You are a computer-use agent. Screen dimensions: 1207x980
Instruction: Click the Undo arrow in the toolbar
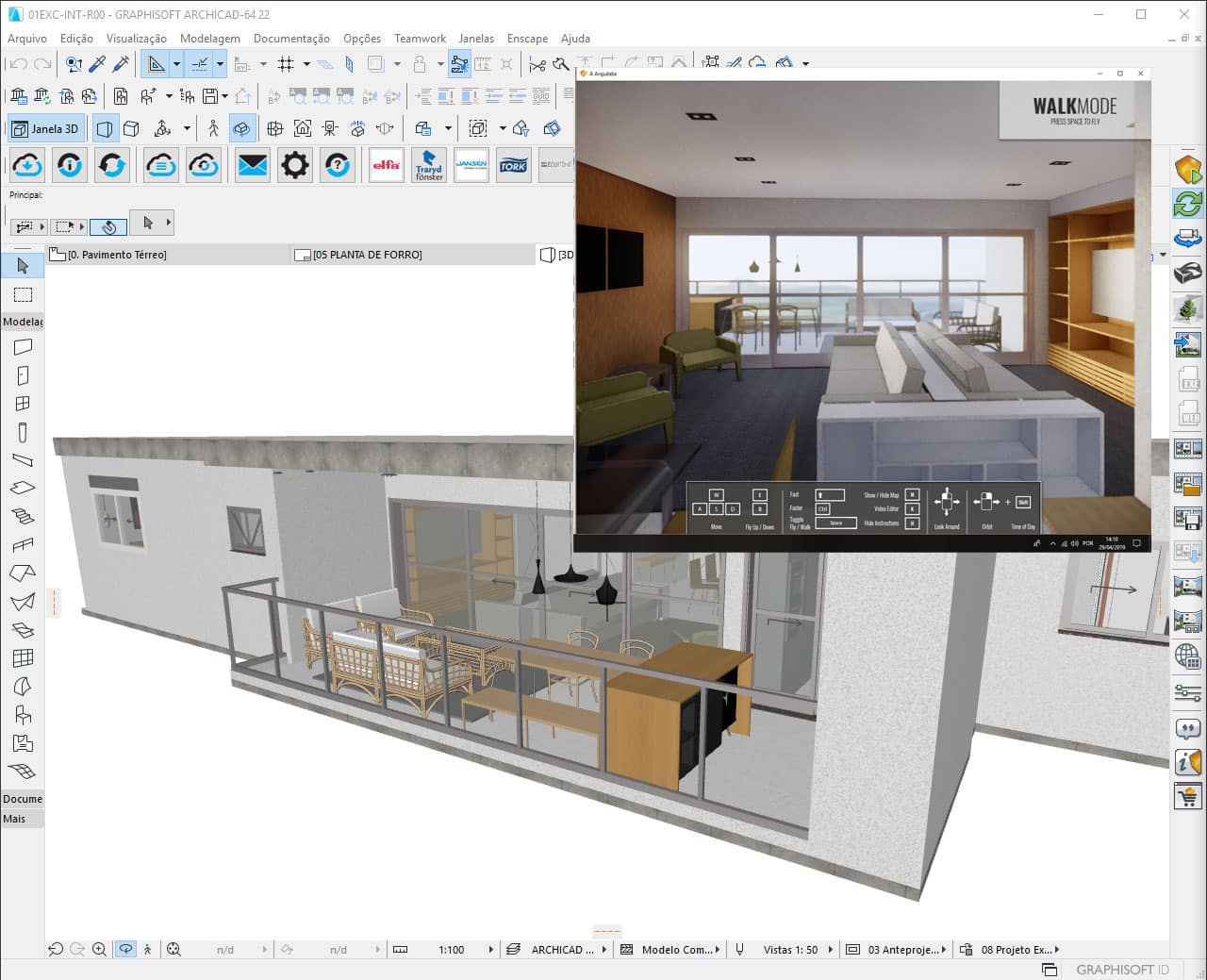pos(16,63)
